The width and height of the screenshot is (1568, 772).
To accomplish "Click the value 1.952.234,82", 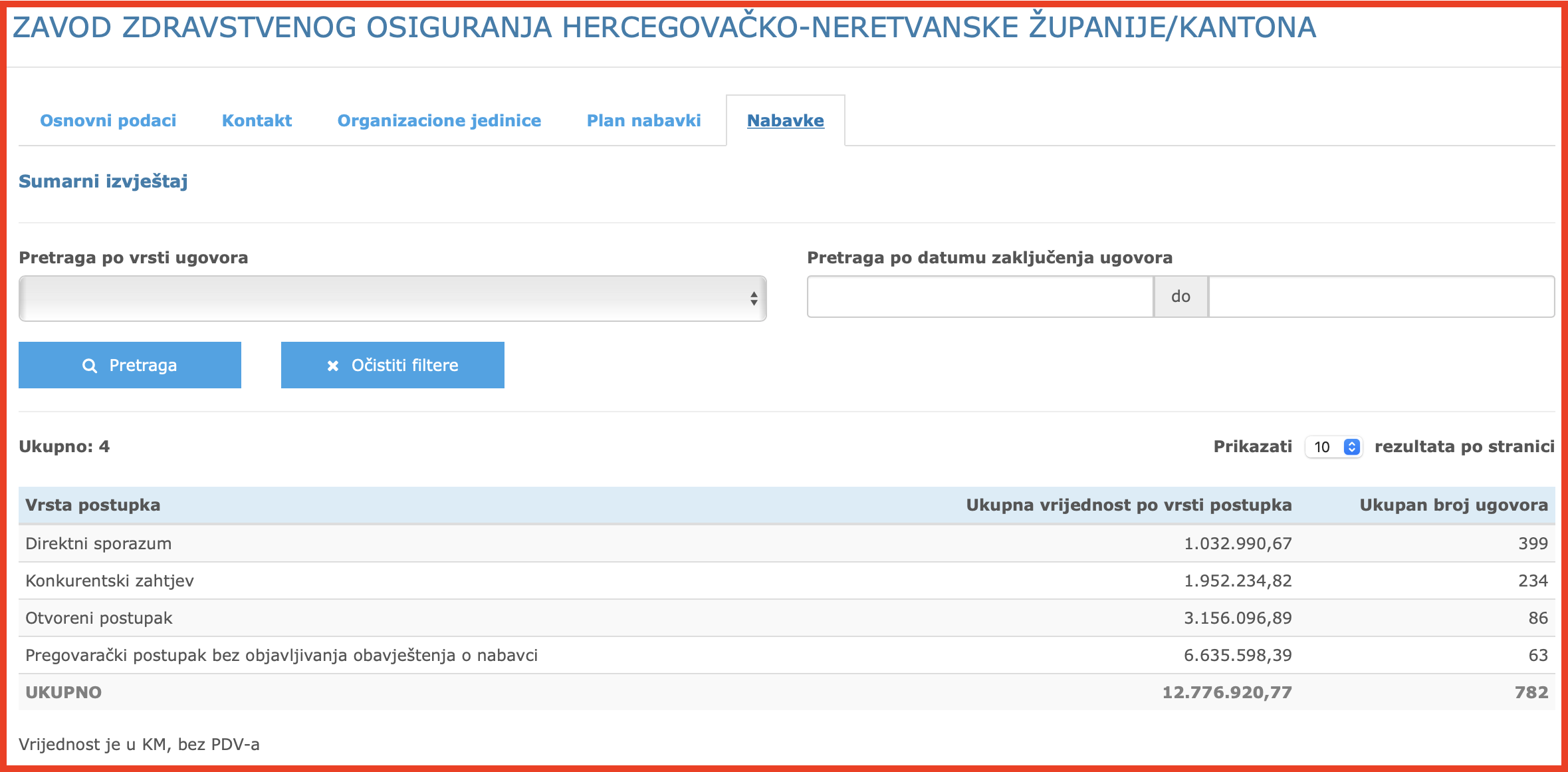I will pyautogui.click(x=1238, y=581).
